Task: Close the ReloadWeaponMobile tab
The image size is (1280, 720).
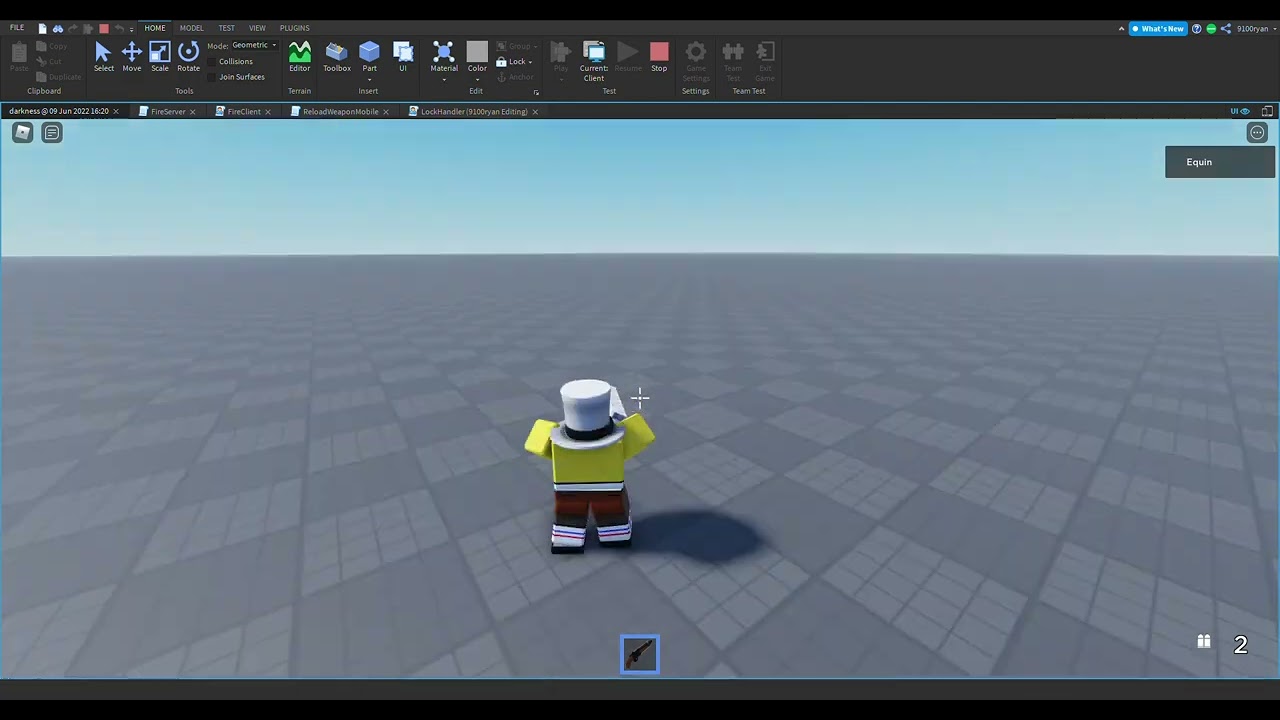Action: [x=386, y=111]
